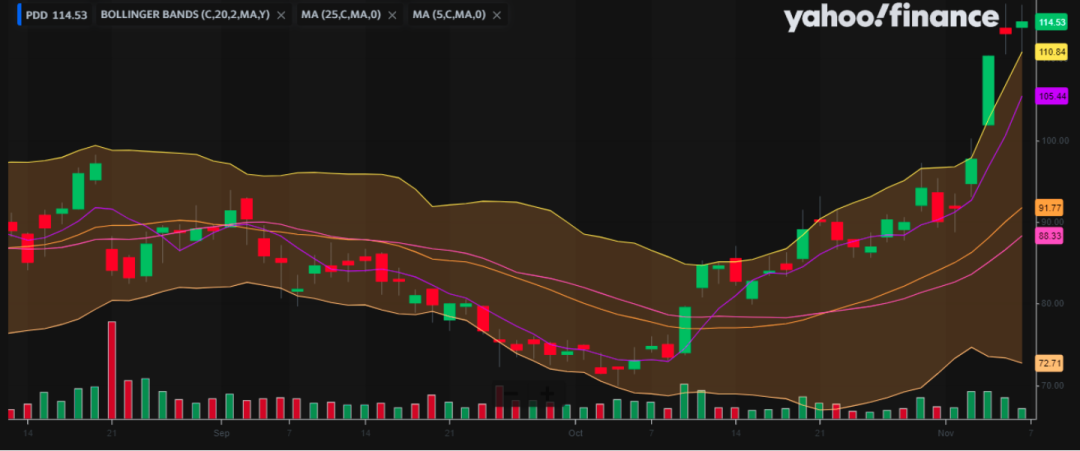Click the Sep date axis label
The image size is (1080, 451).
tap(221, 434)
